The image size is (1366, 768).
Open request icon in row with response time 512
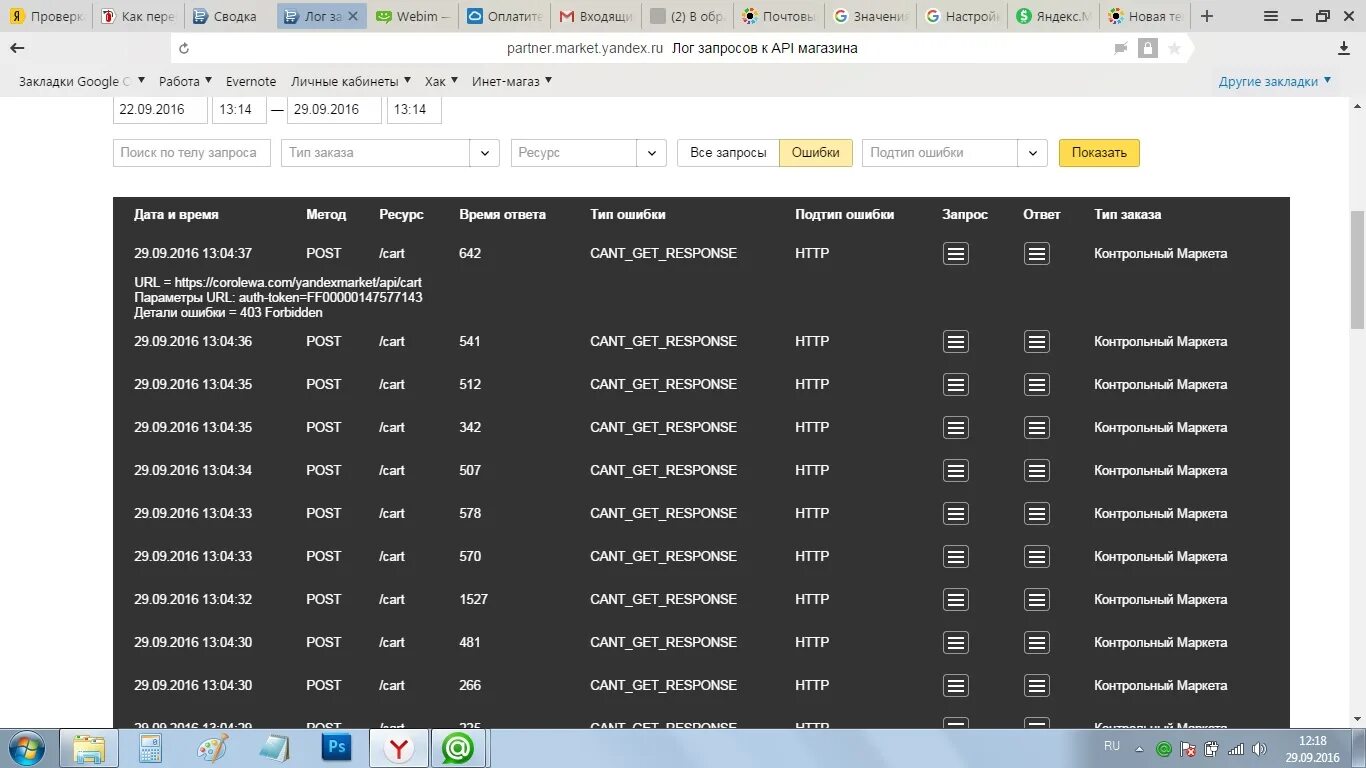point(956,385)
